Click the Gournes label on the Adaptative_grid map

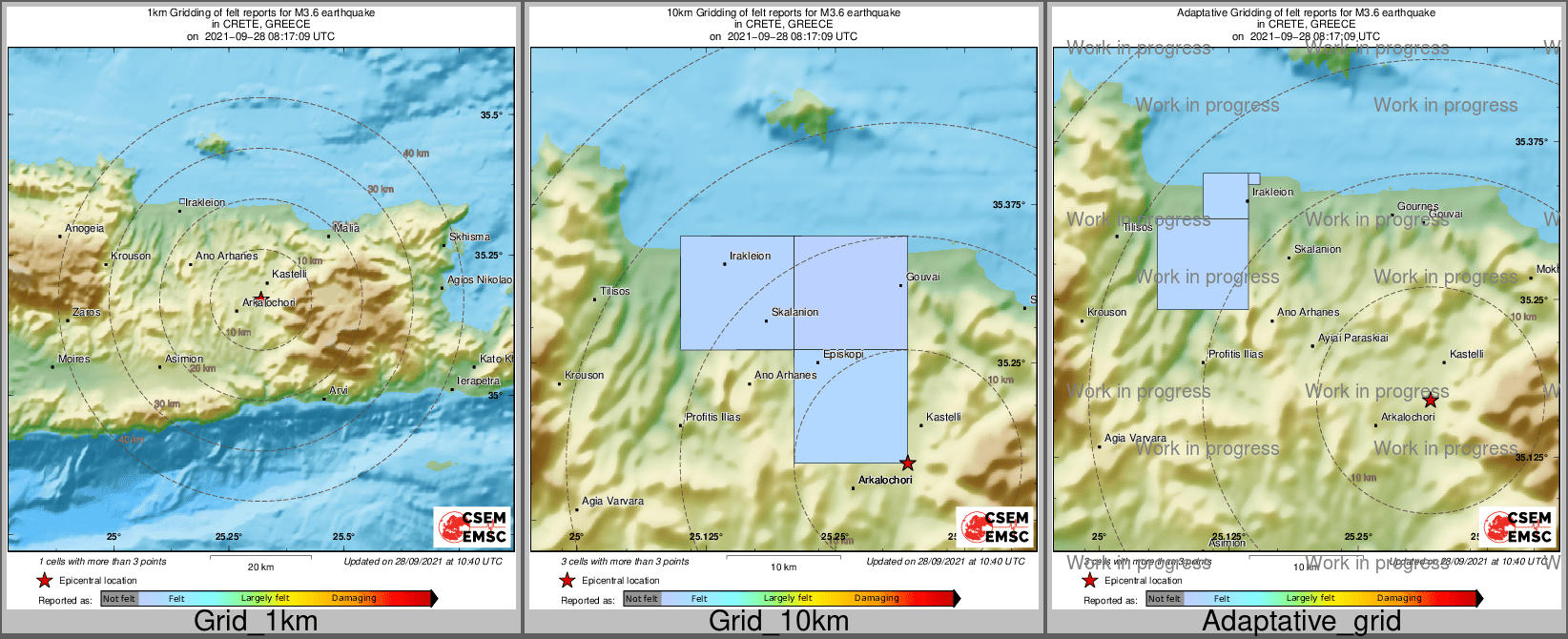point(1418,206)
